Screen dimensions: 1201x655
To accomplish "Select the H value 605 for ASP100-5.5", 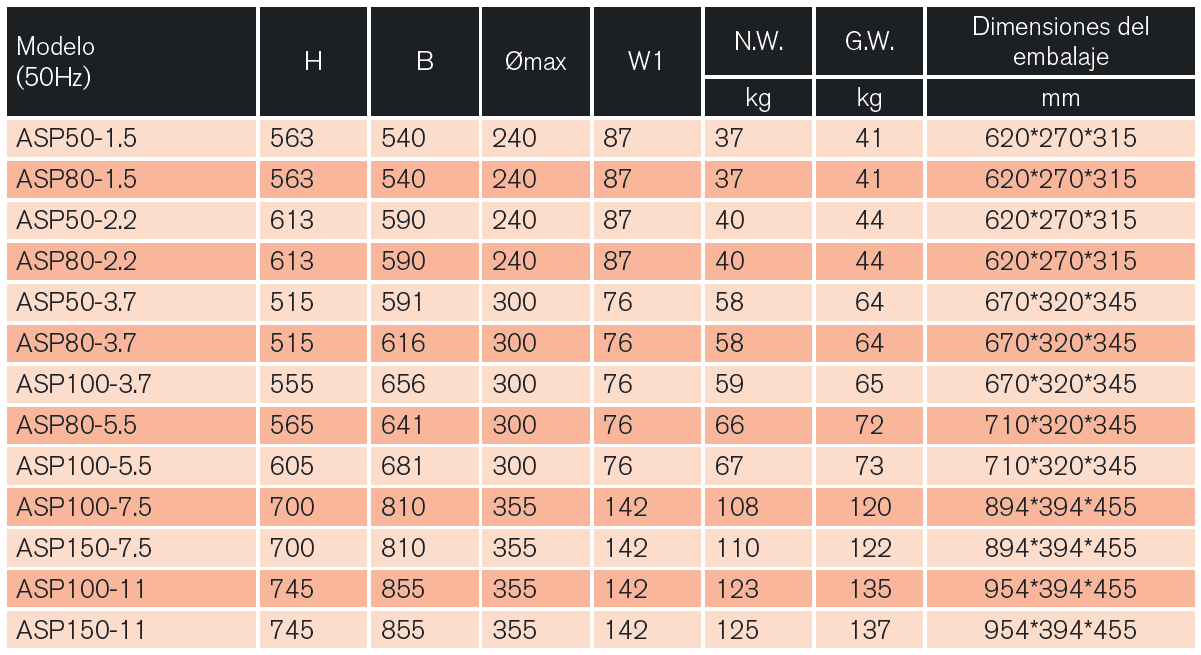I will click(x=292, y=466).
